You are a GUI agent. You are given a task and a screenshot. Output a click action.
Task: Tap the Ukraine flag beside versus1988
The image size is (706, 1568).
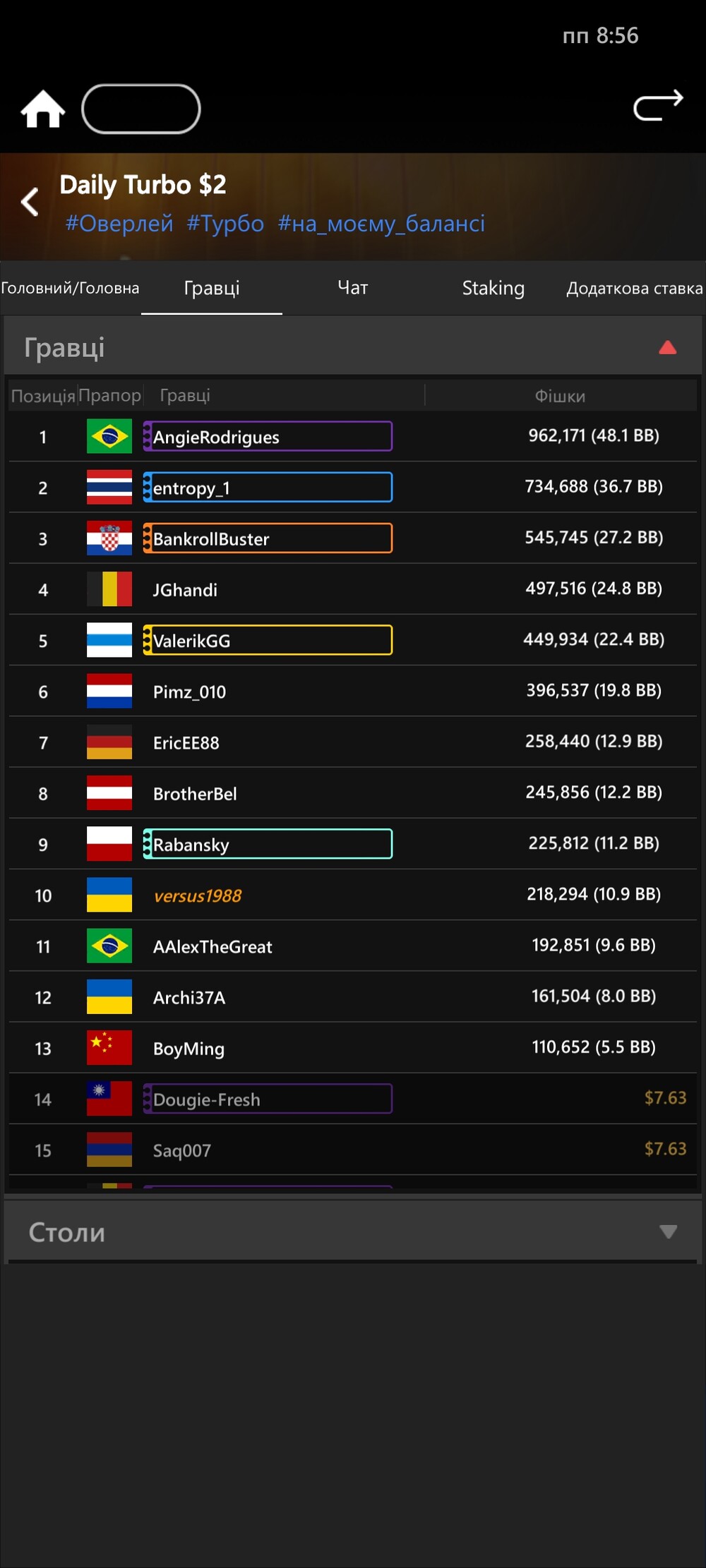coord(109,895)
